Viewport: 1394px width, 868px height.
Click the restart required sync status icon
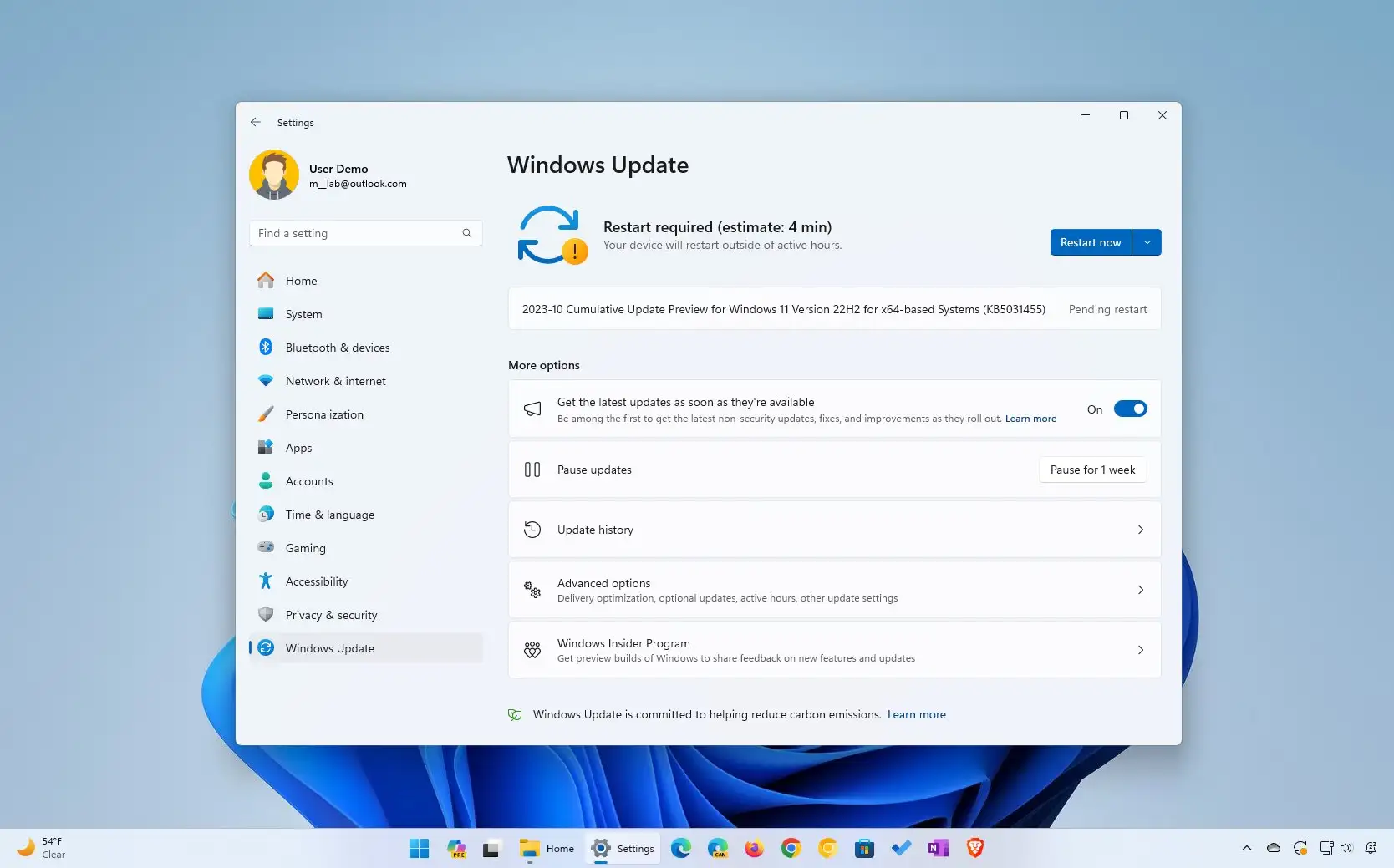[552, 236]
